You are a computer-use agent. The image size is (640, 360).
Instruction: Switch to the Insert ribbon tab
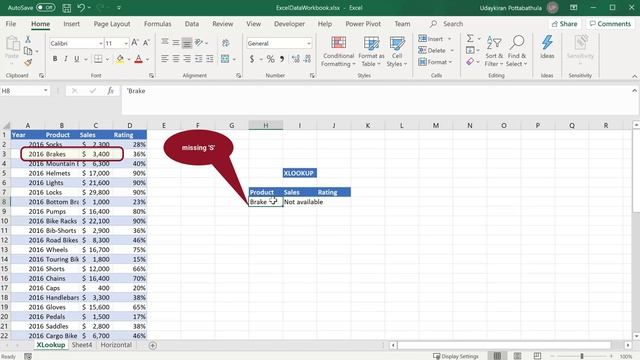[x=71, y=24]
